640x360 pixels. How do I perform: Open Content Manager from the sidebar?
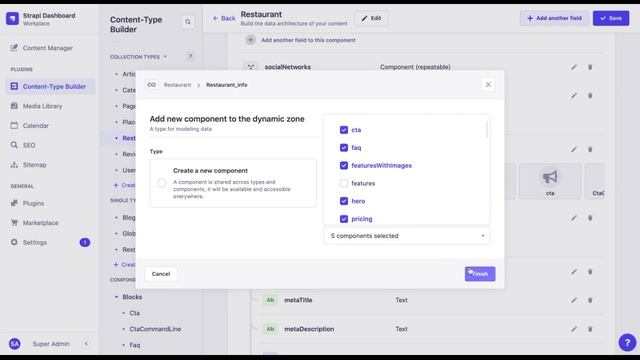(48, 48)
